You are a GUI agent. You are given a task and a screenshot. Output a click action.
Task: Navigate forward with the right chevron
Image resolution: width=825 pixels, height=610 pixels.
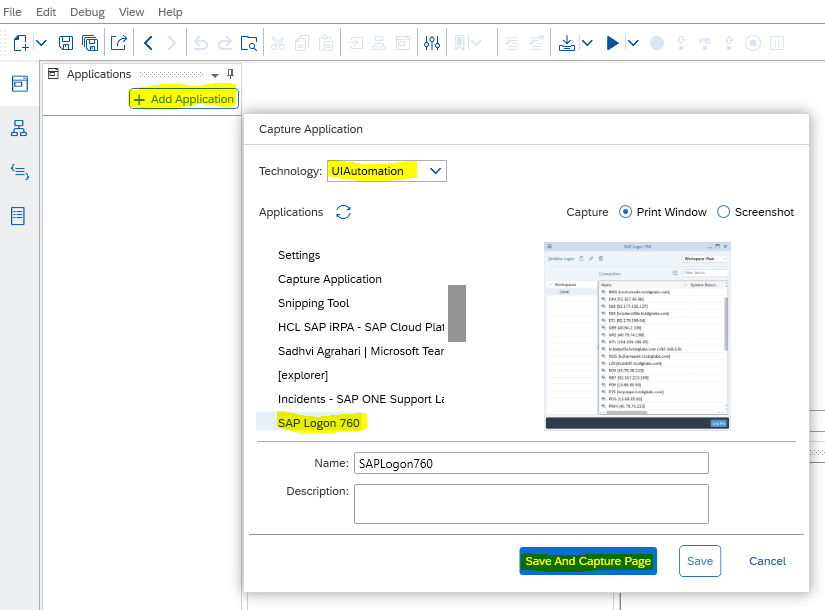pyautogui.click(x=172, y=43)
